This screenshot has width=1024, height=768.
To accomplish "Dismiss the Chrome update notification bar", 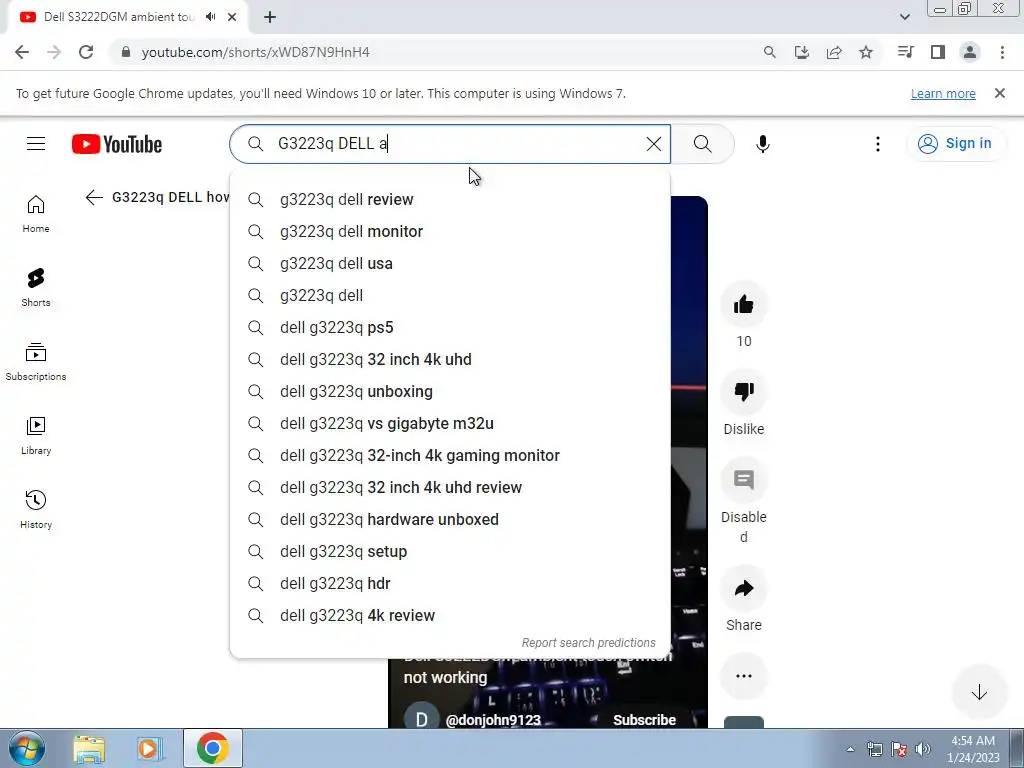I will tap(1000, 93).
